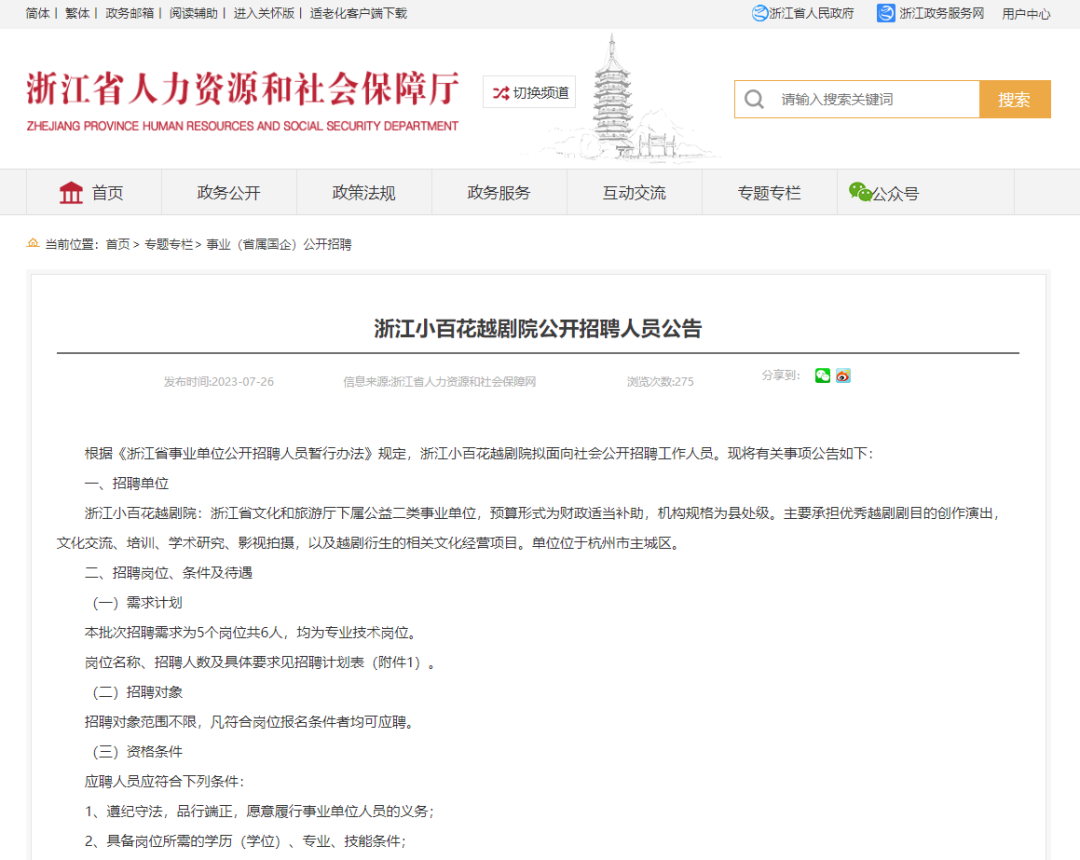Click the 切换频道 channel switch icon
Image resolution: width=1080 pixels, height=860 pixels.
click(500, 91)
